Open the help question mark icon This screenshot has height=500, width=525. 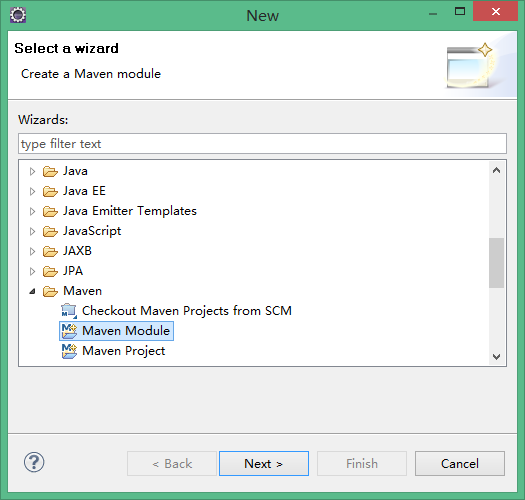[34, 462]
